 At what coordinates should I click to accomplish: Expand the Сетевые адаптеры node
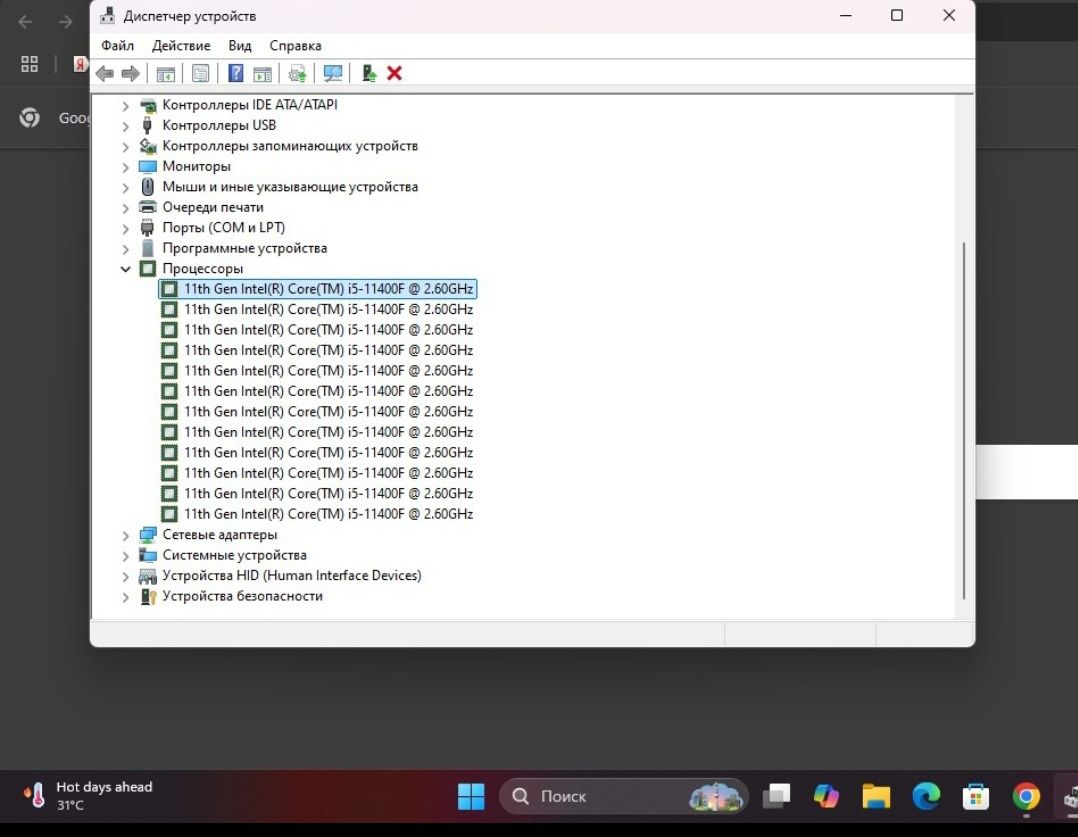pos(125,536)
